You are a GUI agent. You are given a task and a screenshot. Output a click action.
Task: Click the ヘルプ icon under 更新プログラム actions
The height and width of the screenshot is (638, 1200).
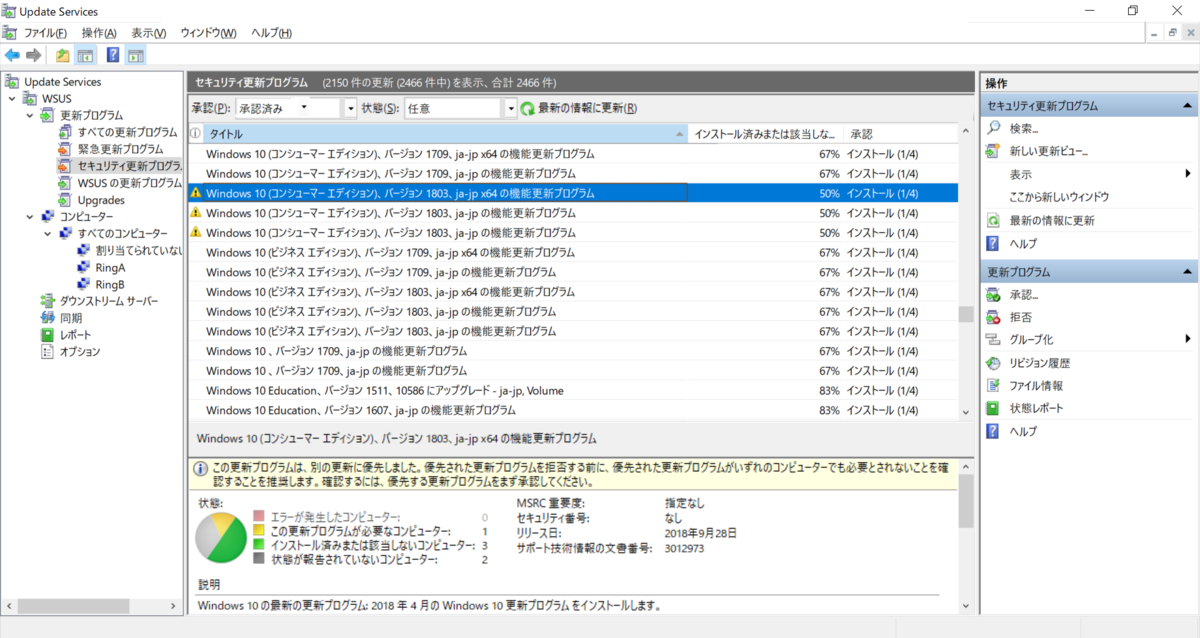click(993, 431)
